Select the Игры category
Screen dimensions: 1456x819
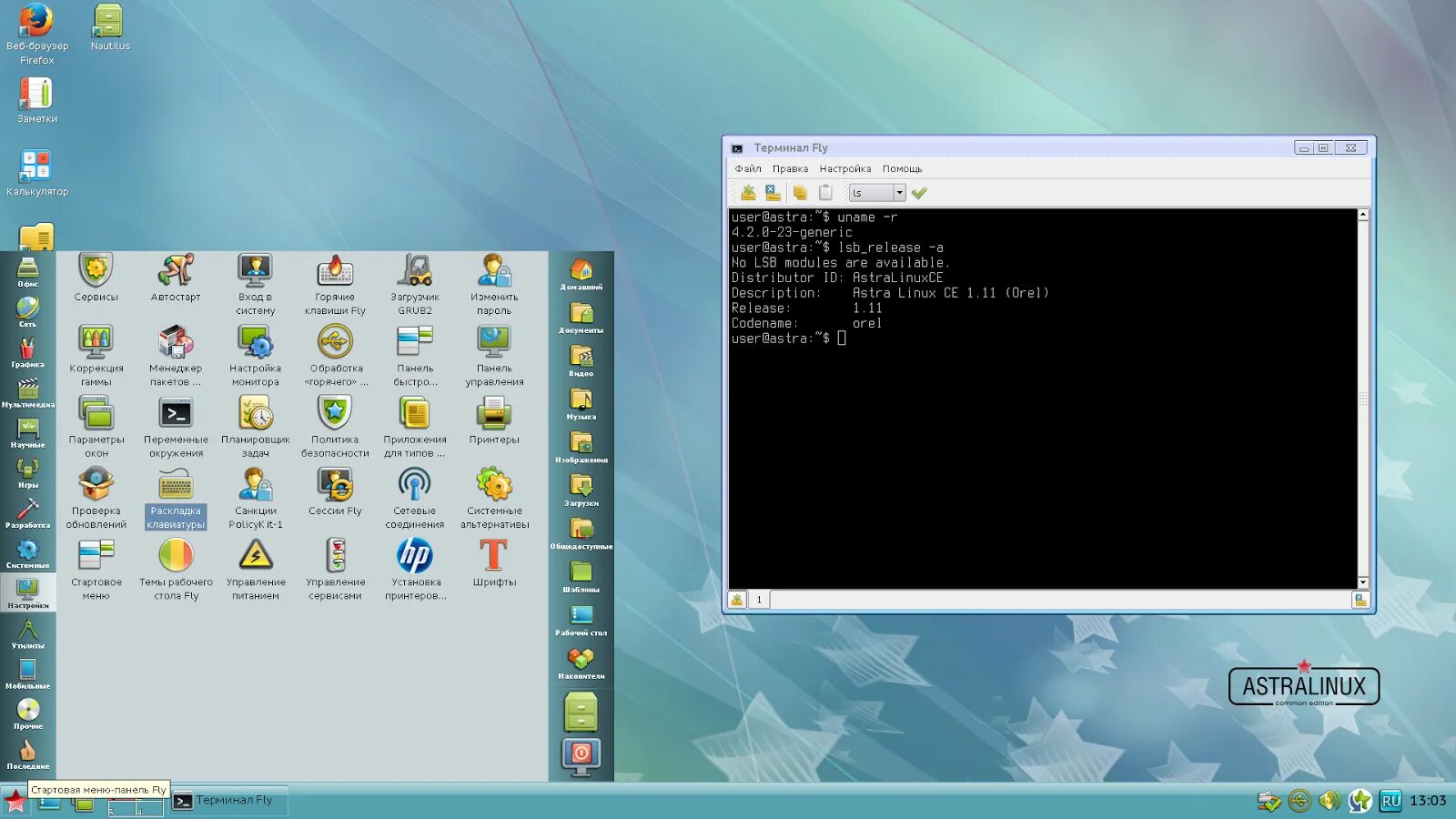28,472
